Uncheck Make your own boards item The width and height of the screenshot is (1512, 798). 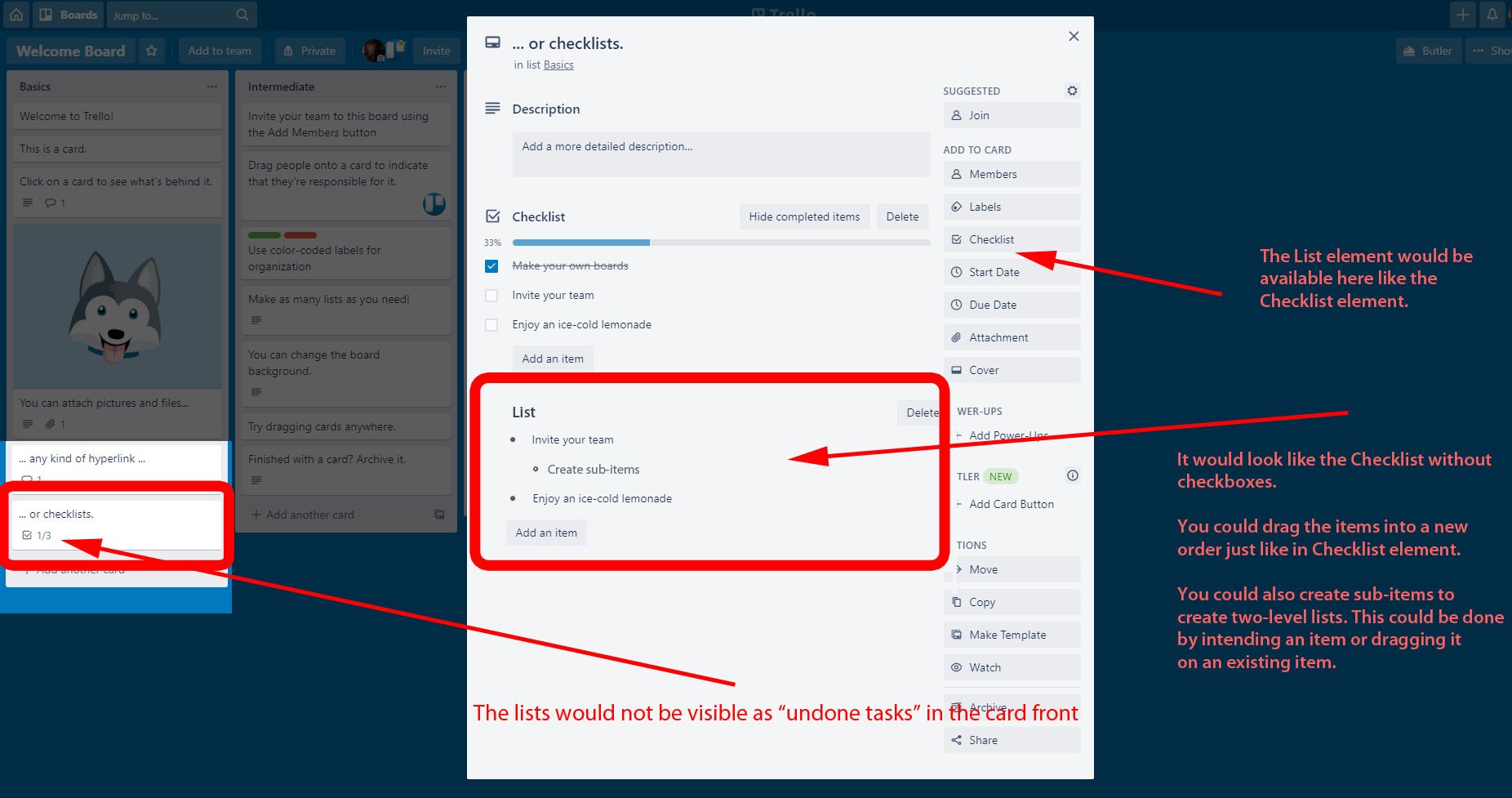click(x=491, y=266)
